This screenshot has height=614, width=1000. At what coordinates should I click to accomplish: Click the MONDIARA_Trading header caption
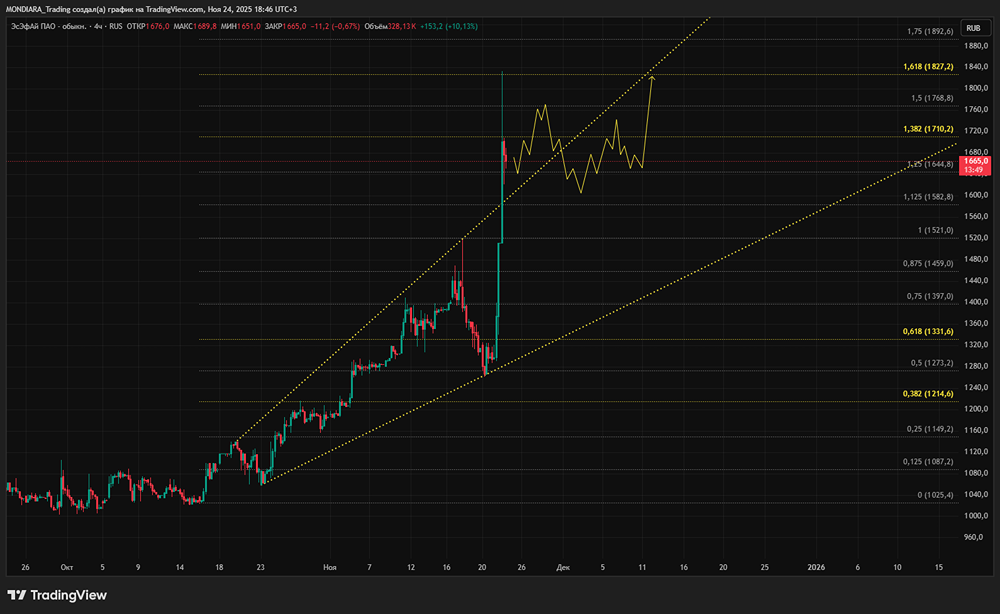pos(152,9)
